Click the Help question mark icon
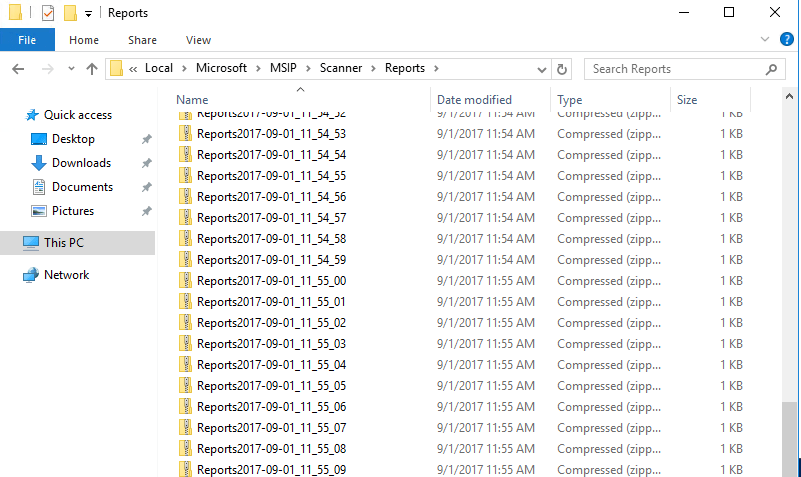Viewport: 801px width, 477px height. tap(786, 40)
